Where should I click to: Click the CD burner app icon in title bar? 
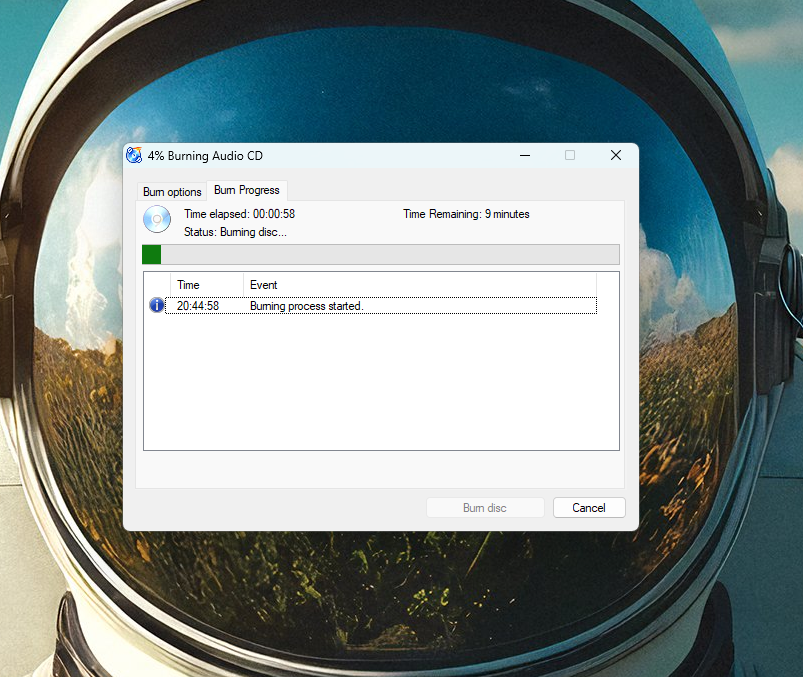(x=134, y=155)
